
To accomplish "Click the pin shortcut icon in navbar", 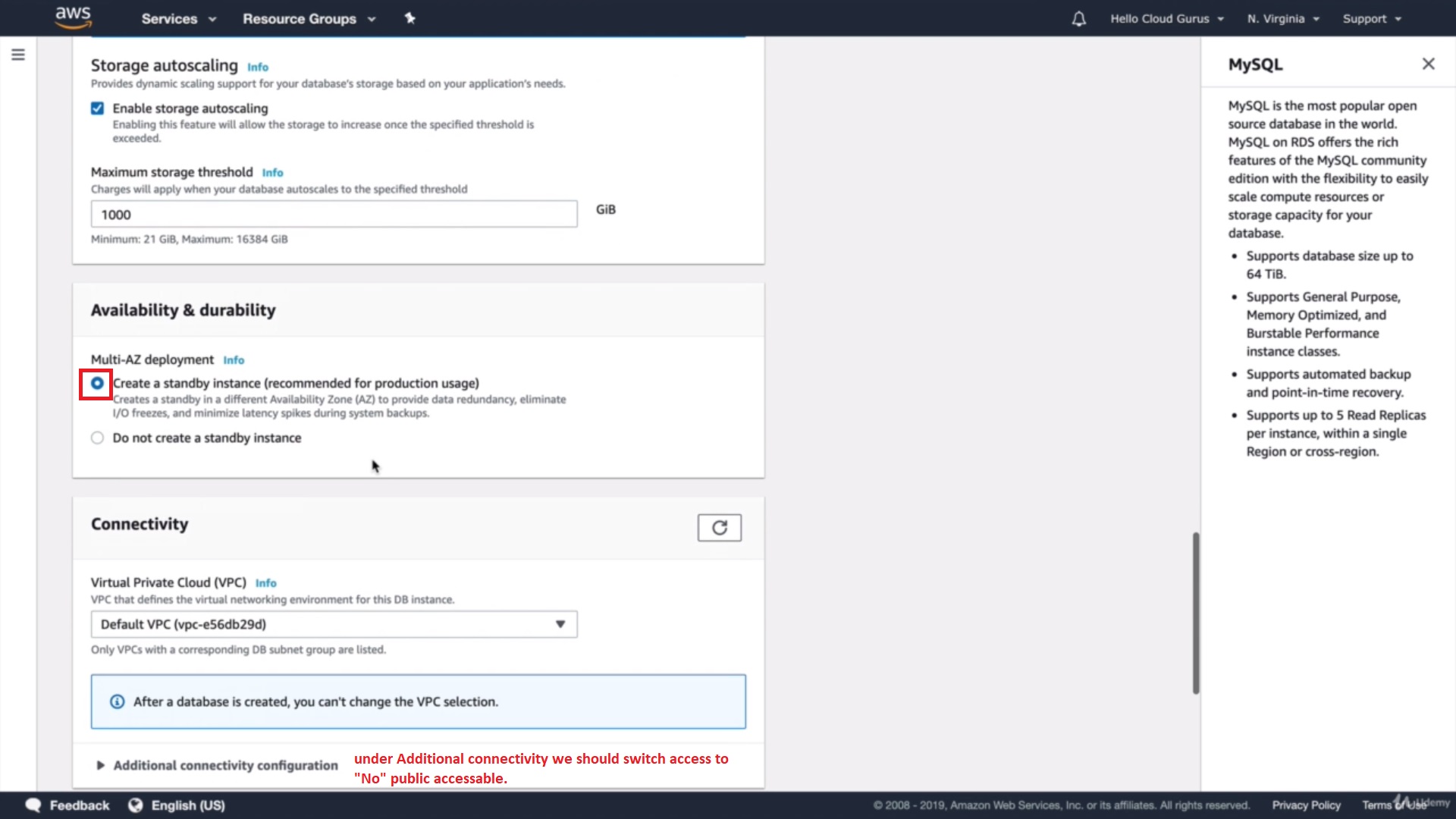I will (409, 18).
